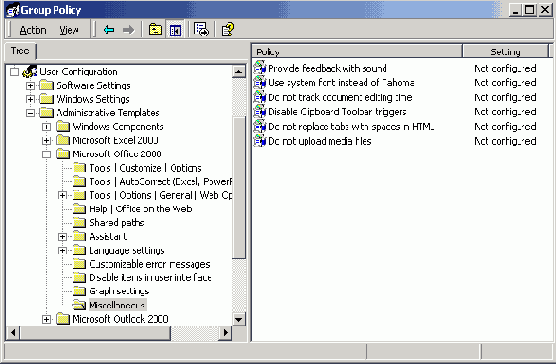Select Disable Clipboard Toolbar triggers policy
The width and height of the screenshot is (556, 364).
click(337, 112)
